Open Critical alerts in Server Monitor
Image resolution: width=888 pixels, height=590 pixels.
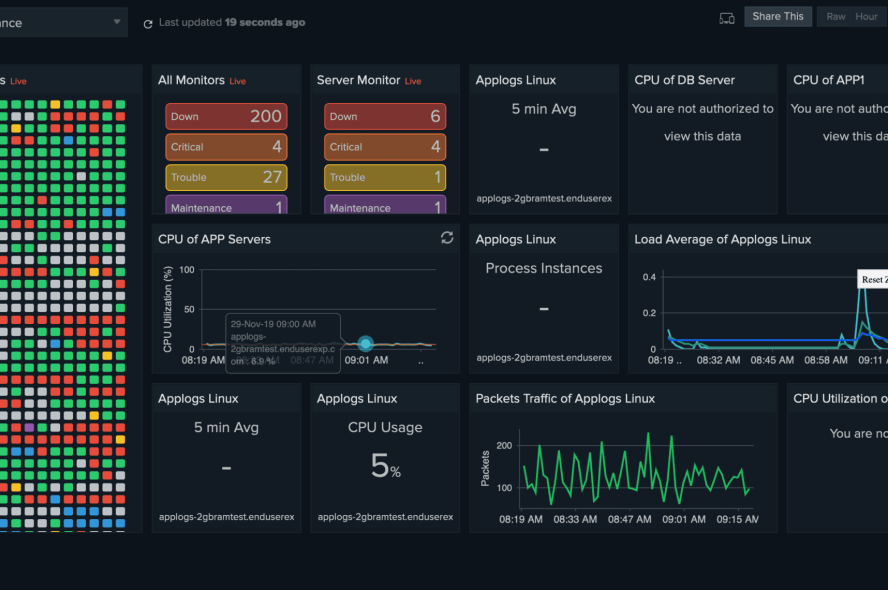click(x=384, y=146)
